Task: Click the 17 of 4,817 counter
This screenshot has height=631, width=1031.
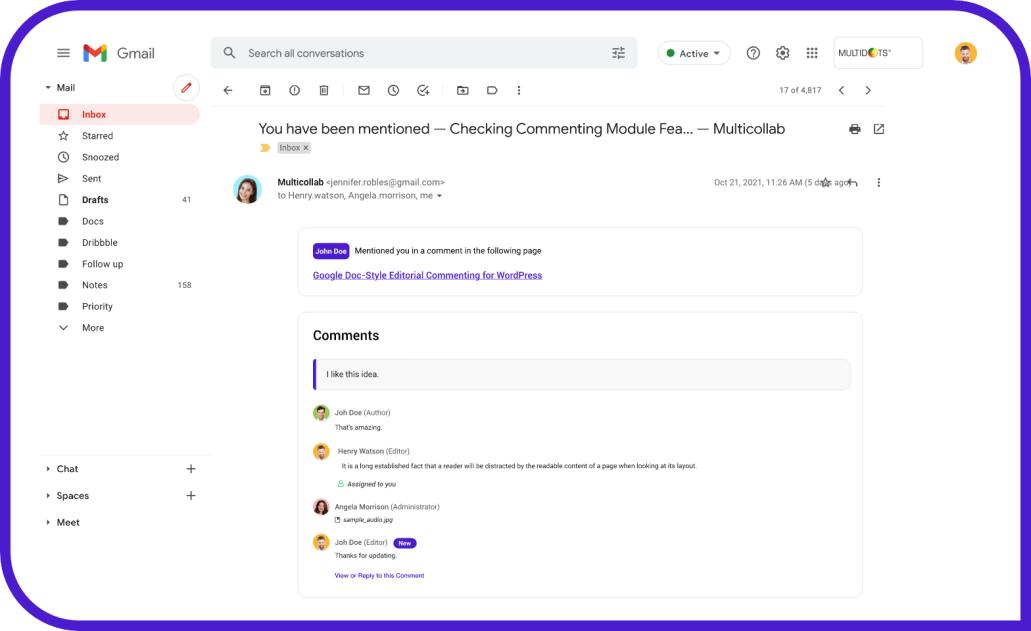Action: [800, 91]
